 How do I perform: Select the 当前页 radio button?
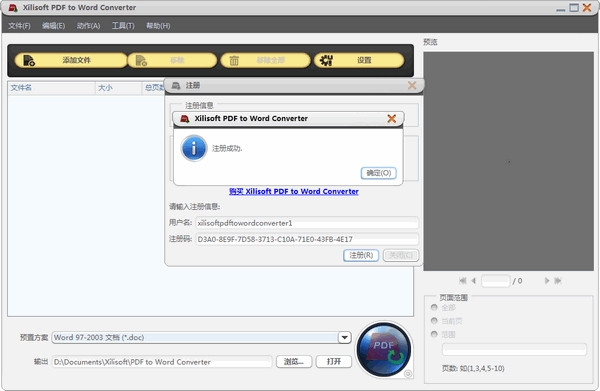click(434, 321)
